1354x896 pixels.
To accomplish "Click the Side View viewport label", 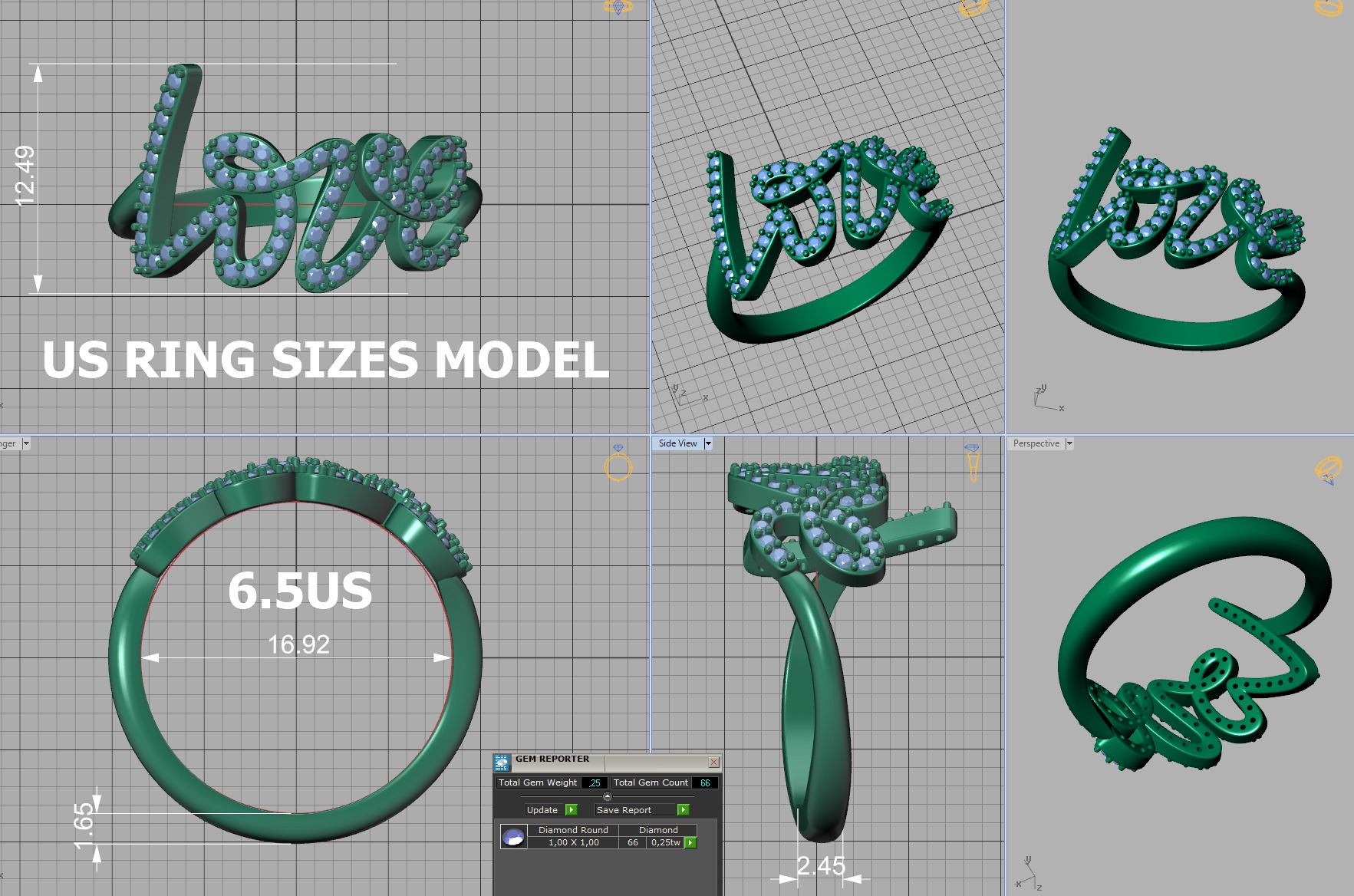I will [x=678, y=443].
